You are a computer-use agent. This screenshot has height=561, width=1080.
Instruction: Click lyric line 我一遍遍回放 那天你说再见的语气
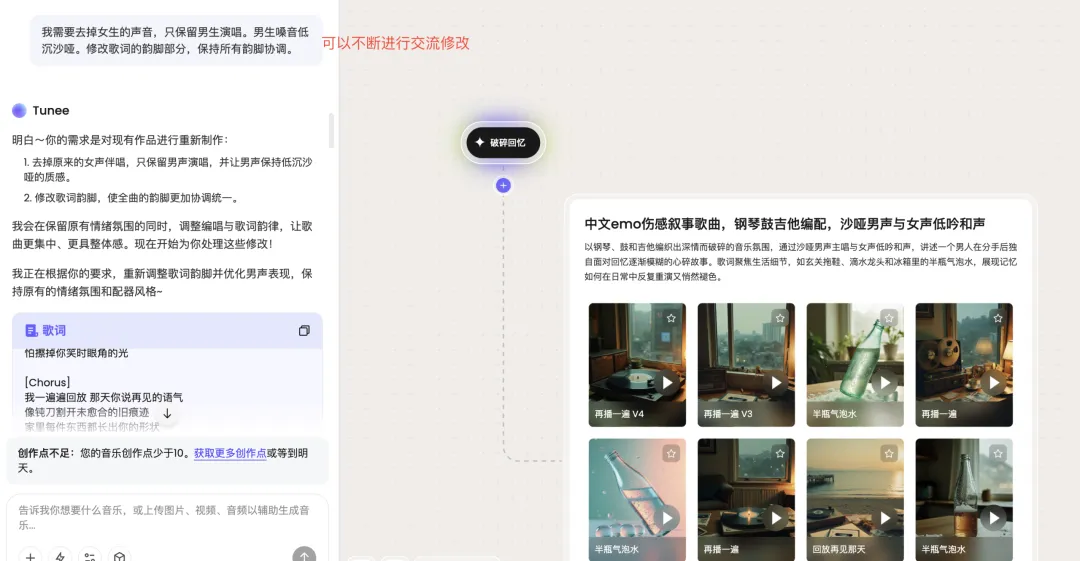[x=104, y=397]
